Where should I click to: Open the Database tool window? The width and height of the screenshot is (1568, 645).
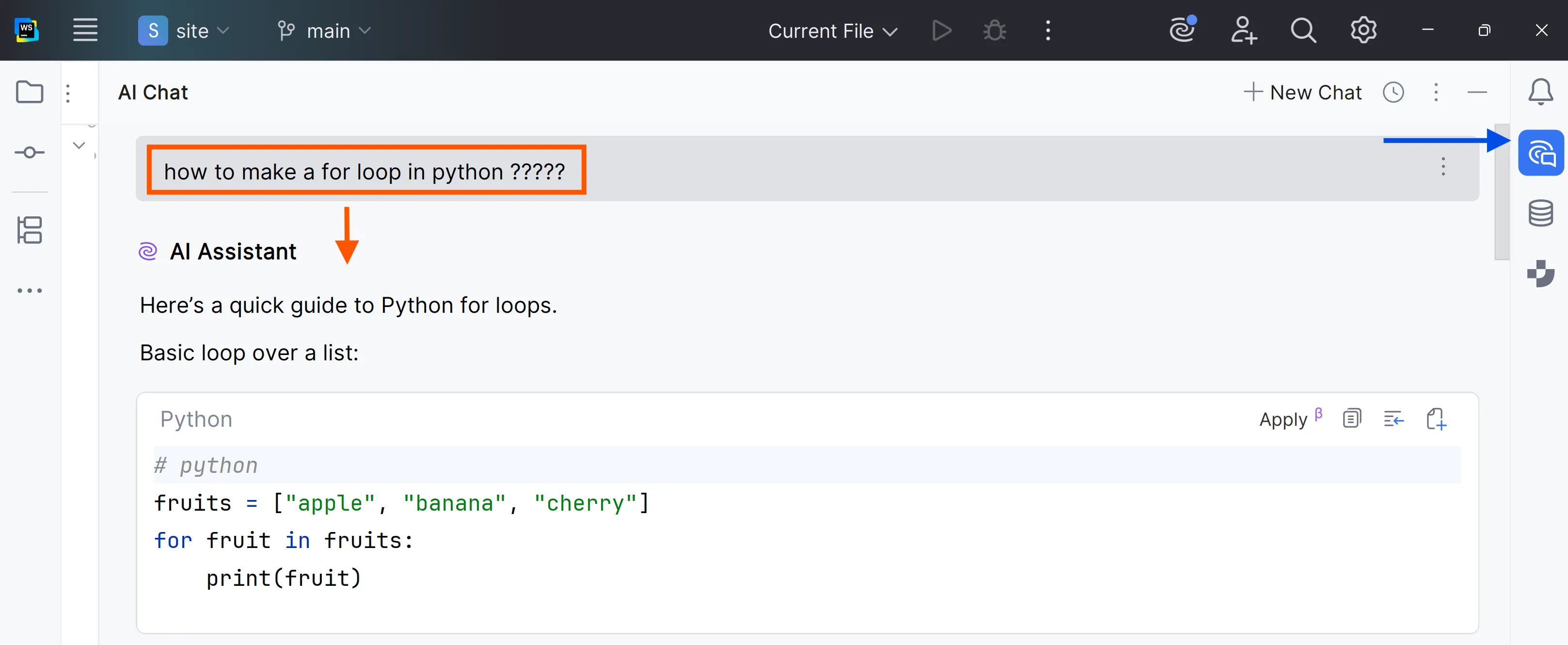(1540, 212)
